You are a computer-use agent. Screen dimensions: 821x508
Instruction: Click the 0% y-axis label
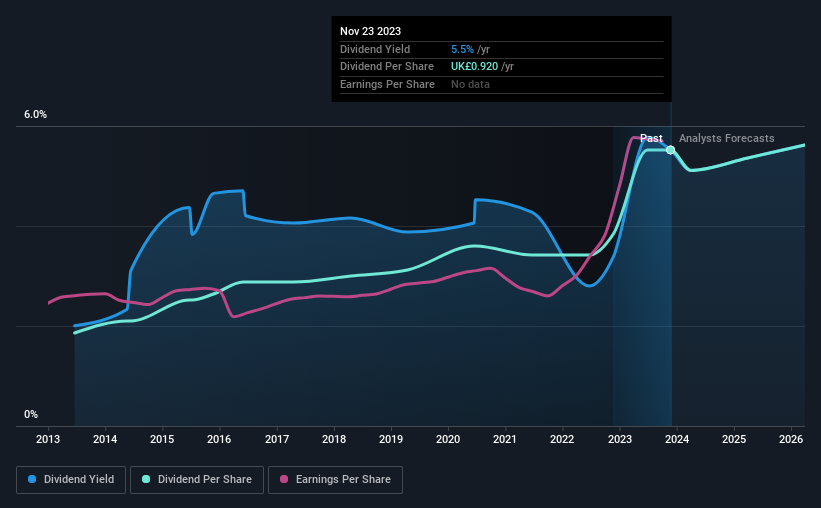point(31,414)
